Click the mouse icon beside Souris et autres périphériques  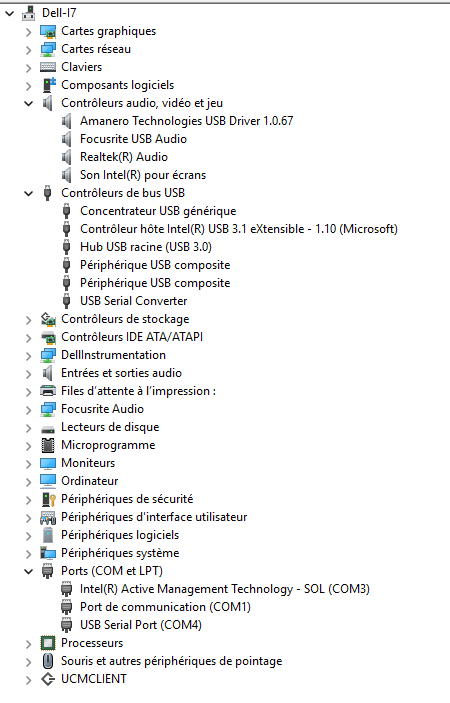coord(48,661)
